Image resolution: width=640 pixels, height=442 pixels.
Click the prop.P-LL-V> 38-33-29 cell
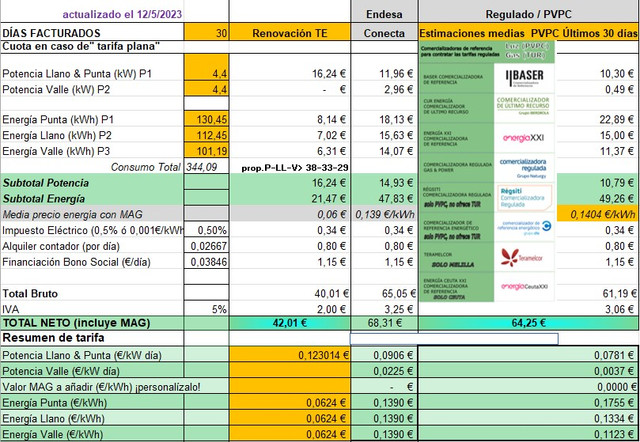pyautogui.click(x=295, y=167)
